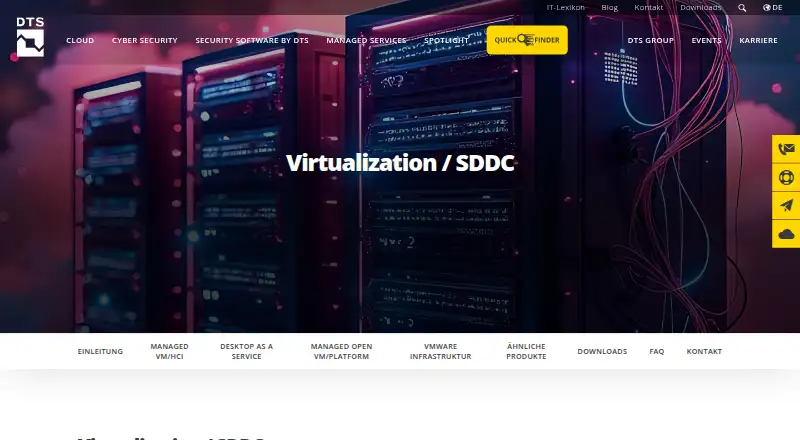Image resolution: width=800 pixels, height=440 pixels.
Task: Jump to the Desktop as a Service section
Action: tap(246, 351)
